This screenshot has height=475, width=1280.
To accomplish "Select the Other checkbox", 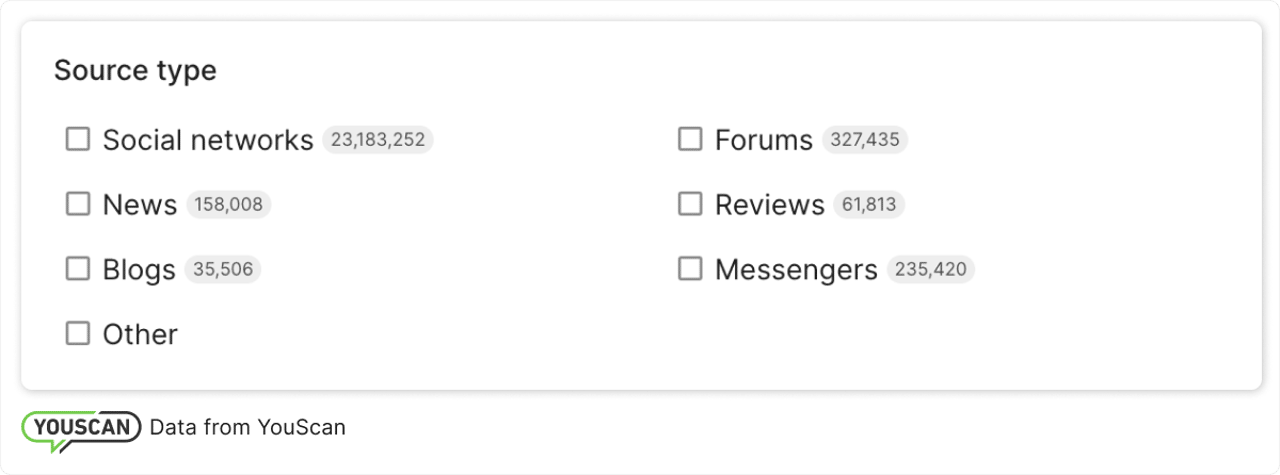I will (78, 334).
